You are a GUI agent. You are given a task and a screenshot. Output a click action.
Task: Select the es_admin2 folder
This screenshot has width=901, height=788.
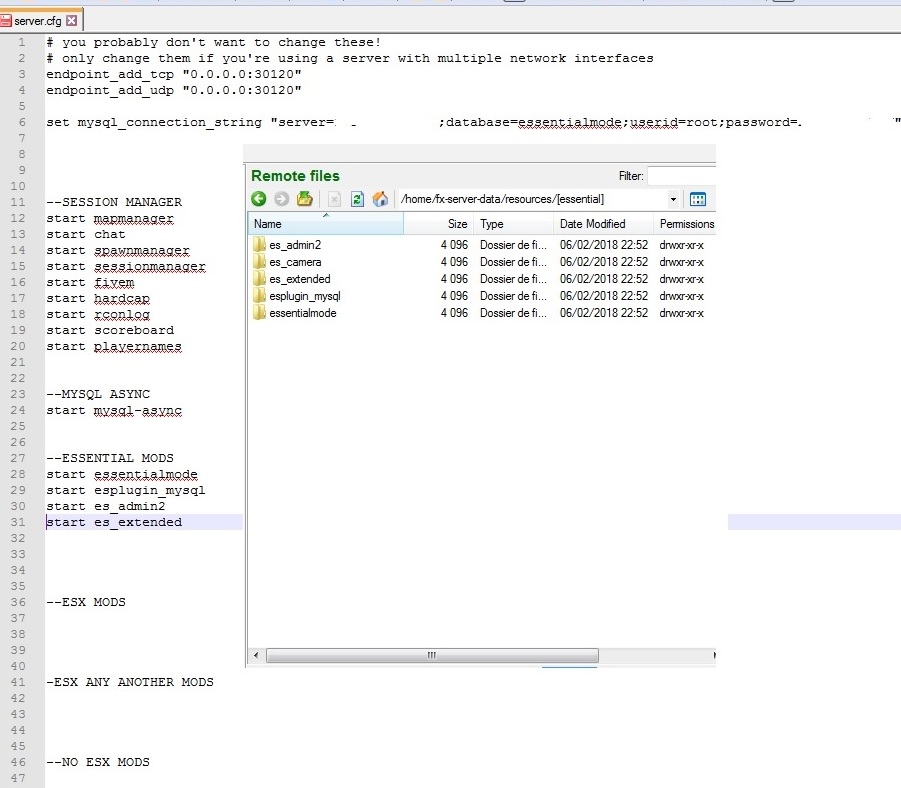click(x=295, y=245)
